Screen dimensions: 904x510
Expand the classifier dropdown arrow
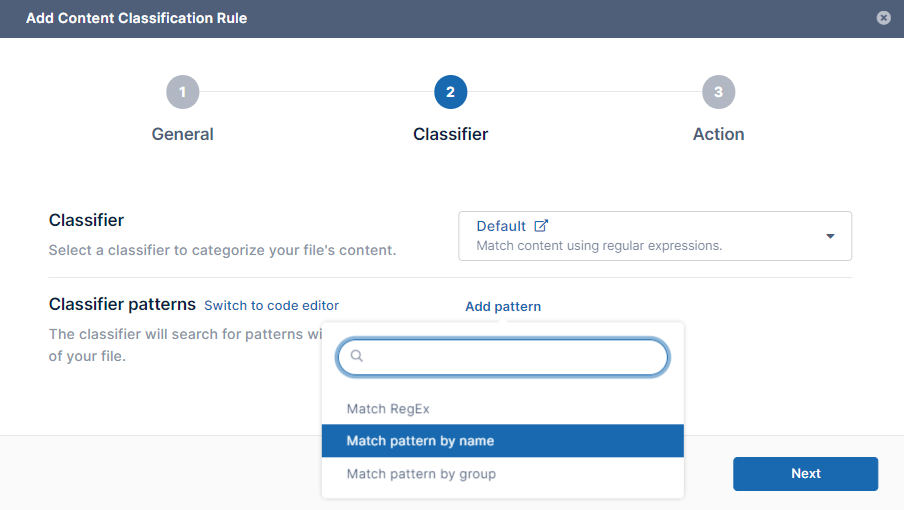(830, 236)
